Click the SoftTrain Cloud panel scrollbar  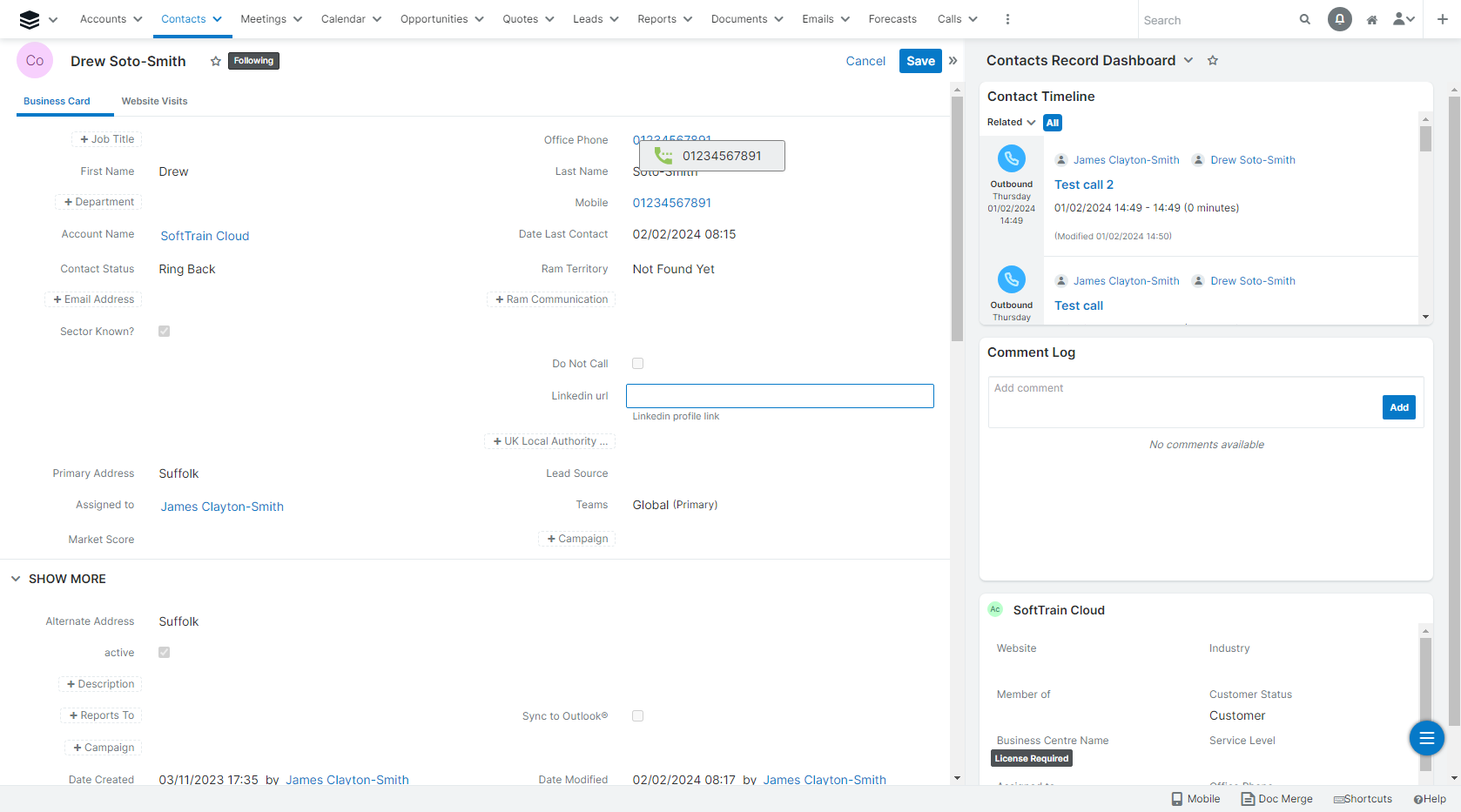point(1425,703)
